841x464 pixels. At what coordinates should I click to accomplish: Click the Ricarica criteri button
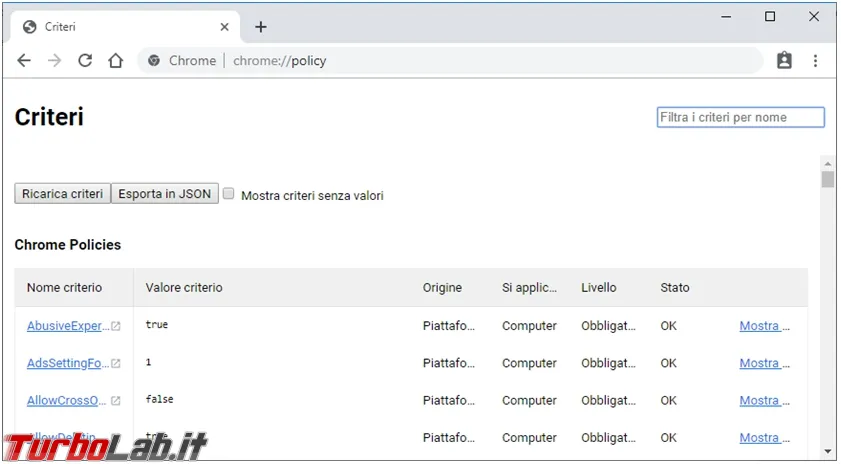point(62,194)
